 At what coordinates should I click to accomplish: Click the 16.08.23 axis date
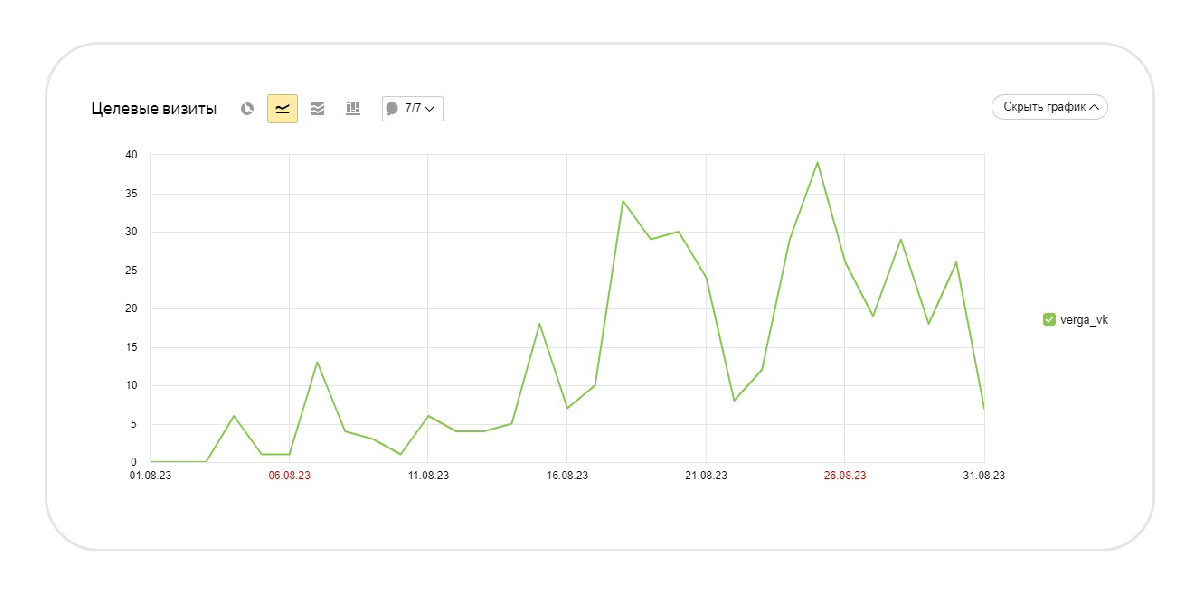point(566,475)
